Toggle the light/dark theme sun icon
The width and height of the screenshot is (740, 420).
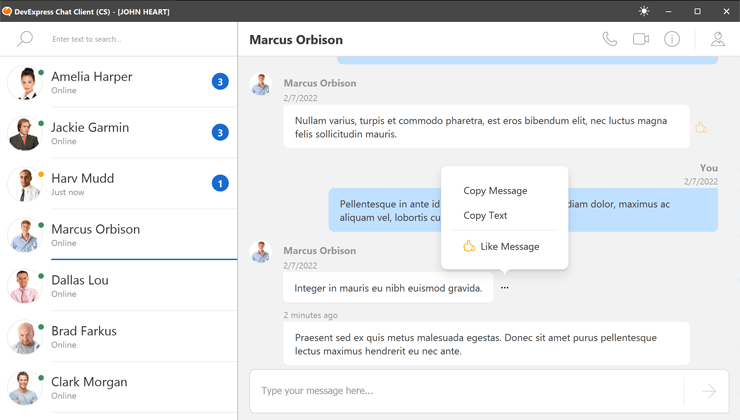[x=644, y=11]
